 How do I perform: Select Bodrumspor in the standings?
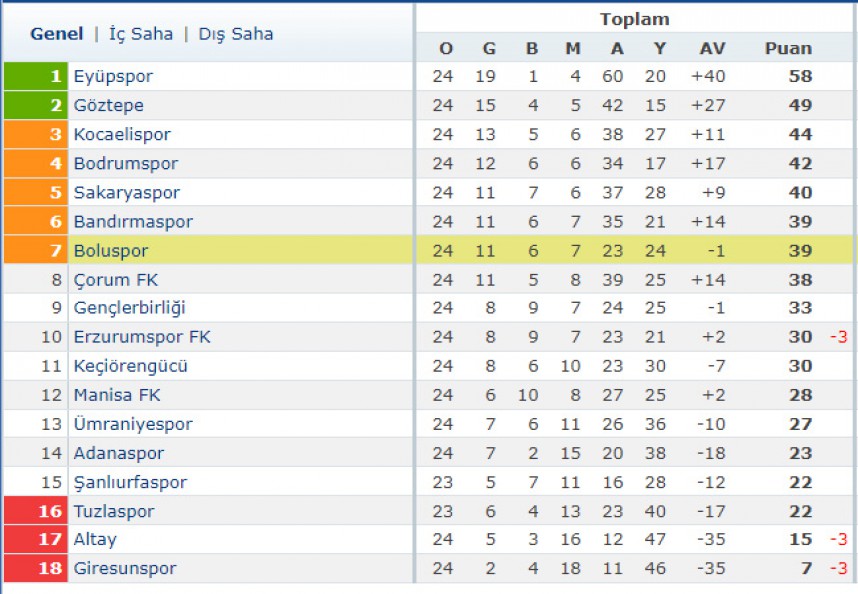coord(126,164)
